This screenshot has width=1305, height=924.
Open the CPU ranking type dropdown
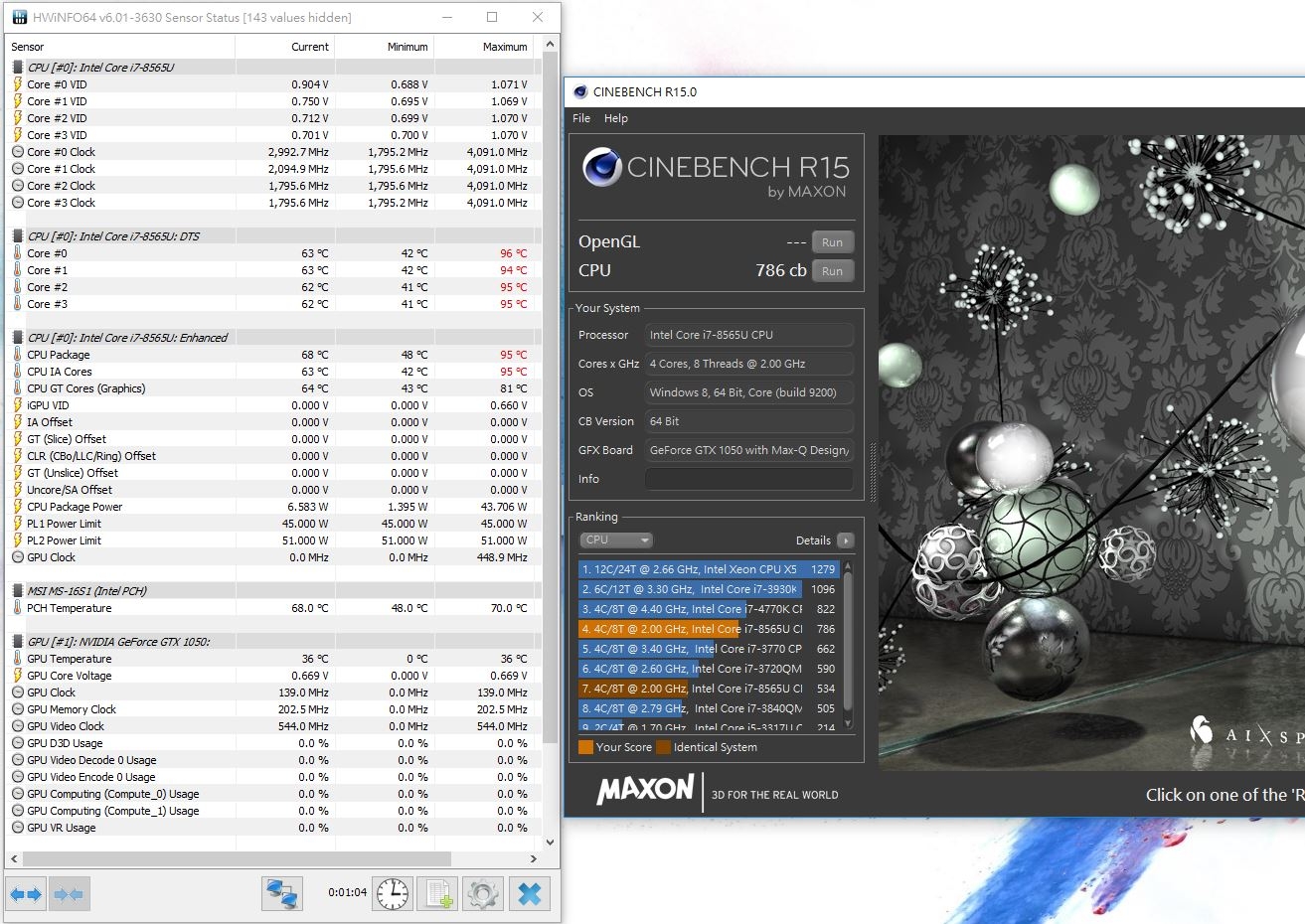(616, 540)
